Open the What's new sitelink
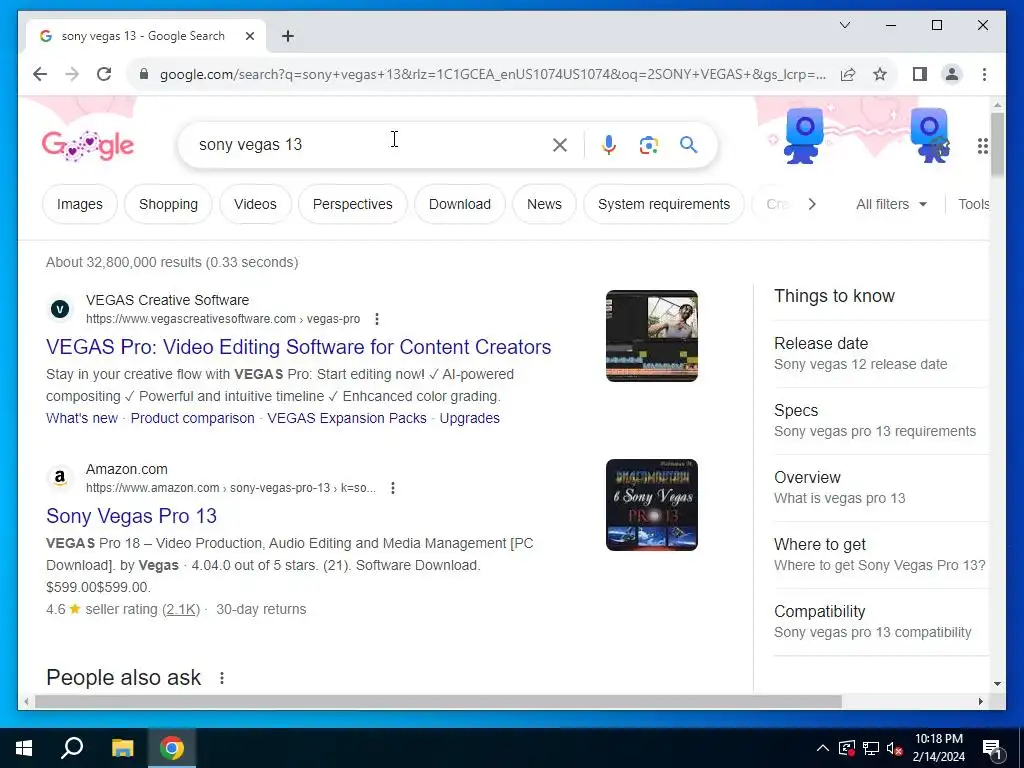1024x768 pixels. point(82,419)
